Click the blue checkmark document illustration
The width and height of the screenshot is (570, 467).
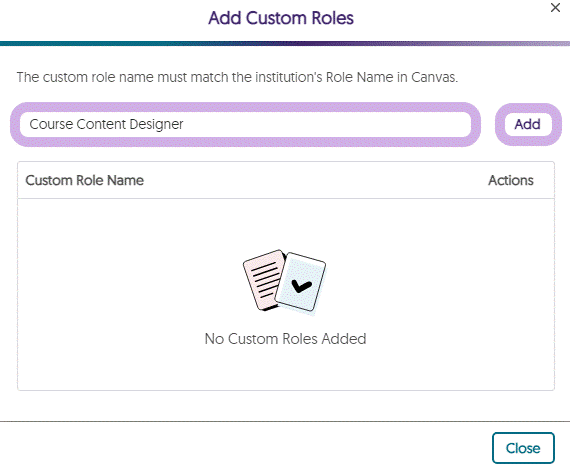pos(302,282)
